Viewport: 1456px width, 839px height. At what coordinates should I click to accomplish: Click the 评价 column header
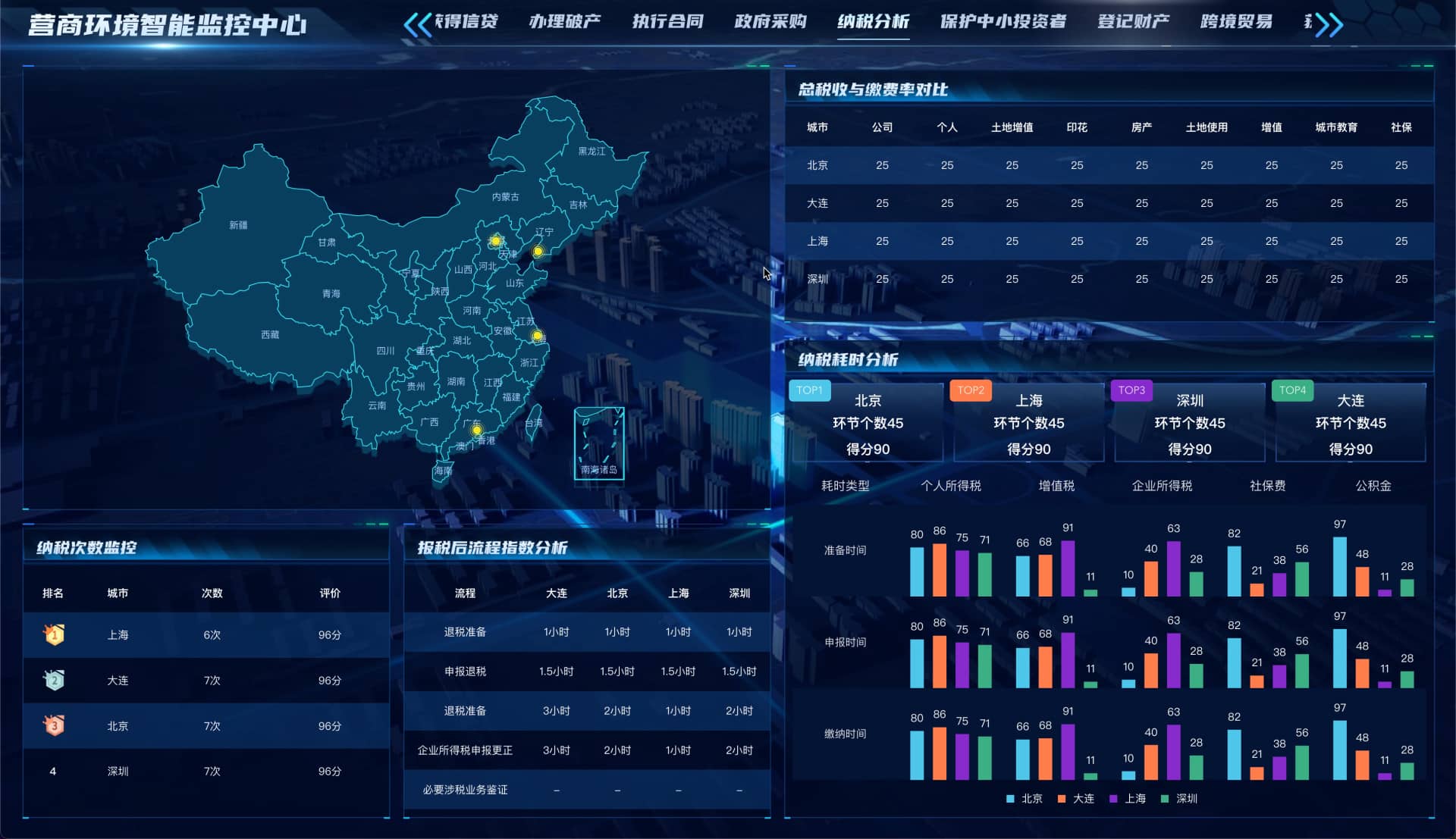click(330, 593)
